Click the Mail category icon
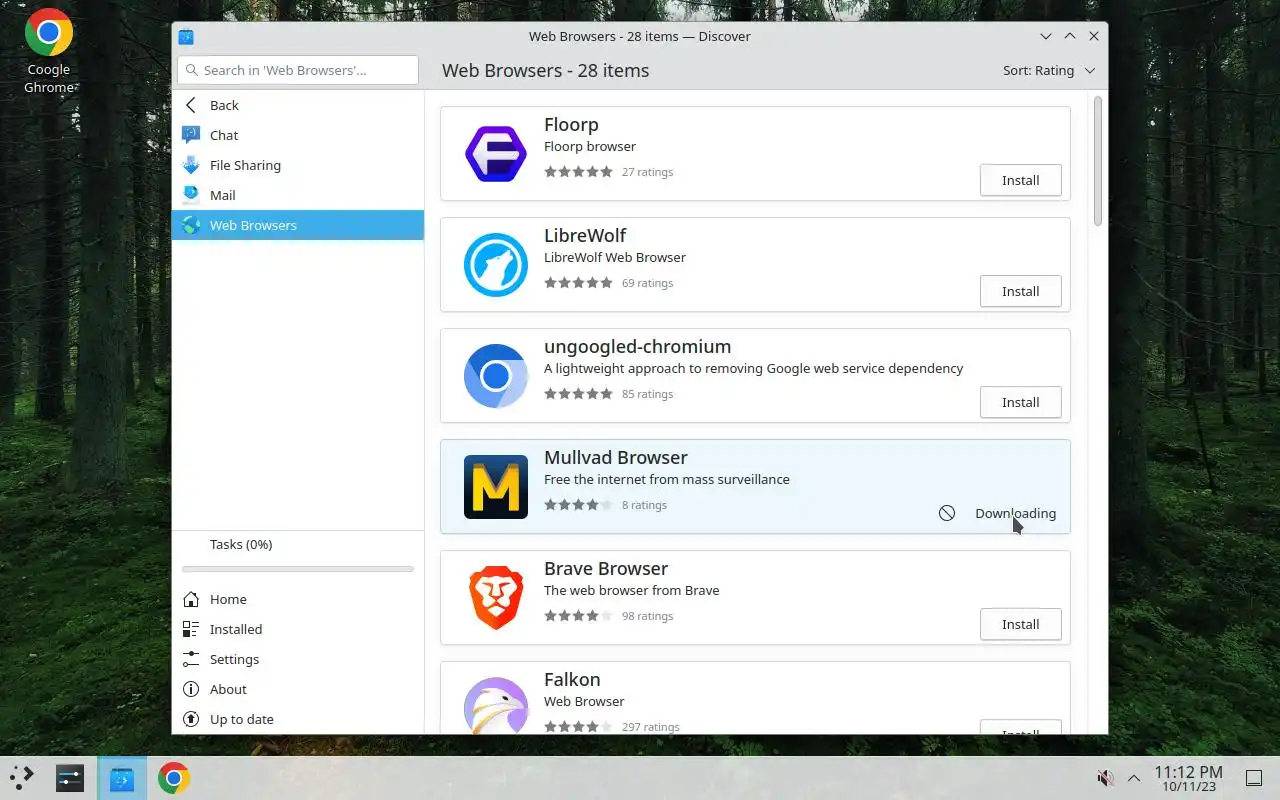Image resolution: width=1280 pixels, height=800 pixels. click(191, 195)
